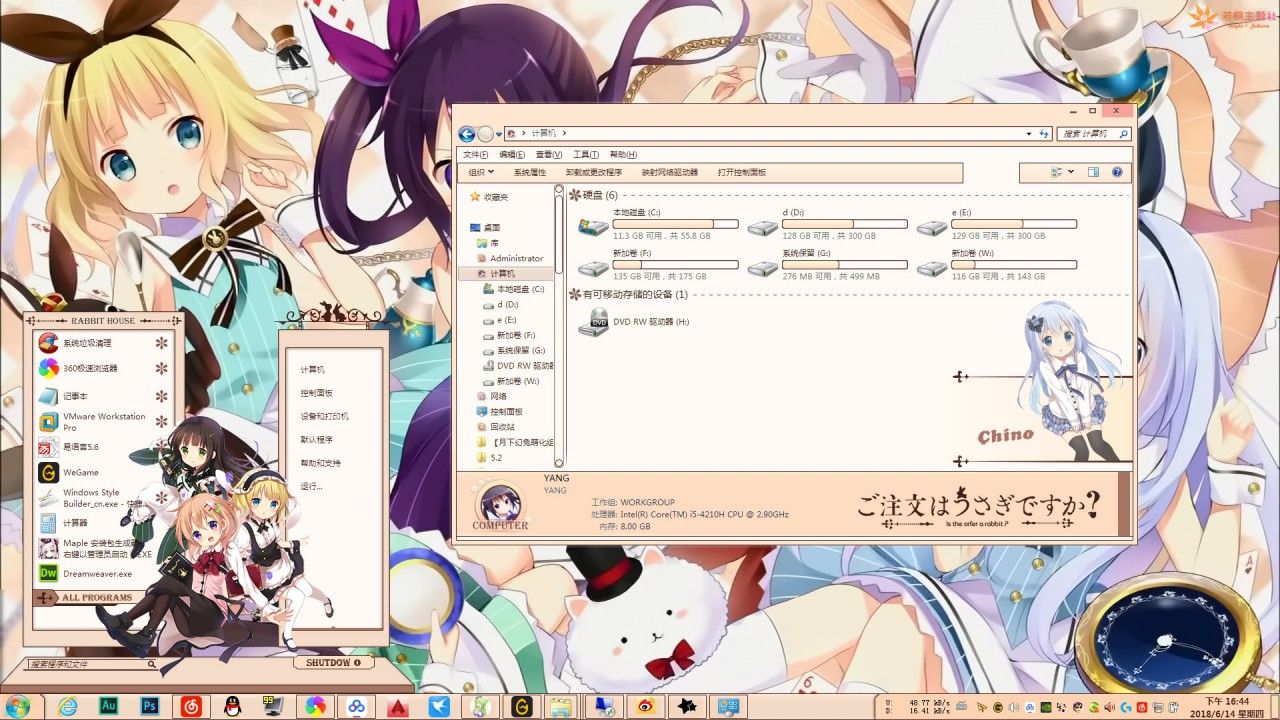This screenshot has width=1280, height=720.
Task: Open recent pages dropdown beside forward button
Action: [x=499, y=134]
